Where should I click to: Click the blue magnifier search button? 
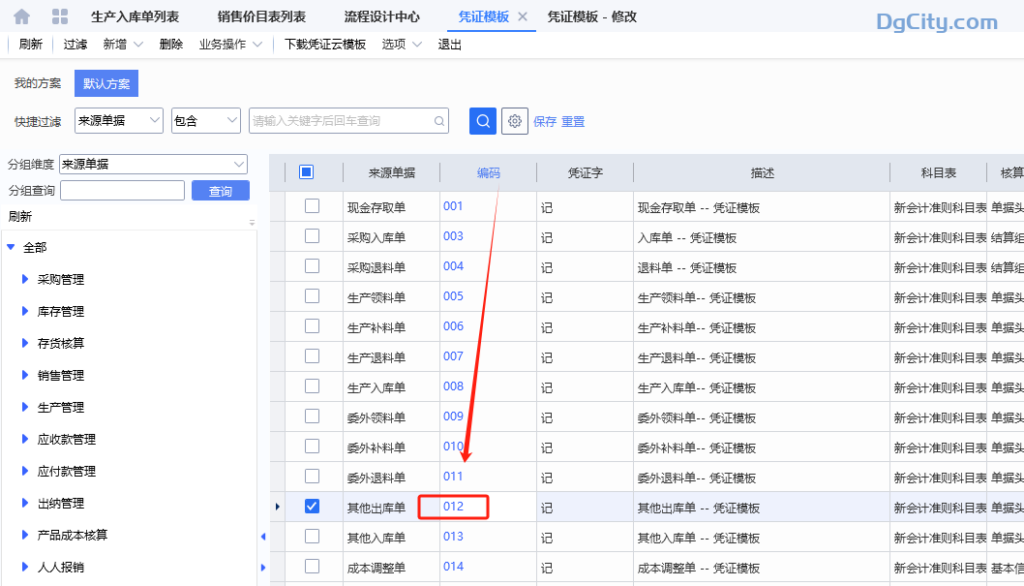(x=482, y=120)
